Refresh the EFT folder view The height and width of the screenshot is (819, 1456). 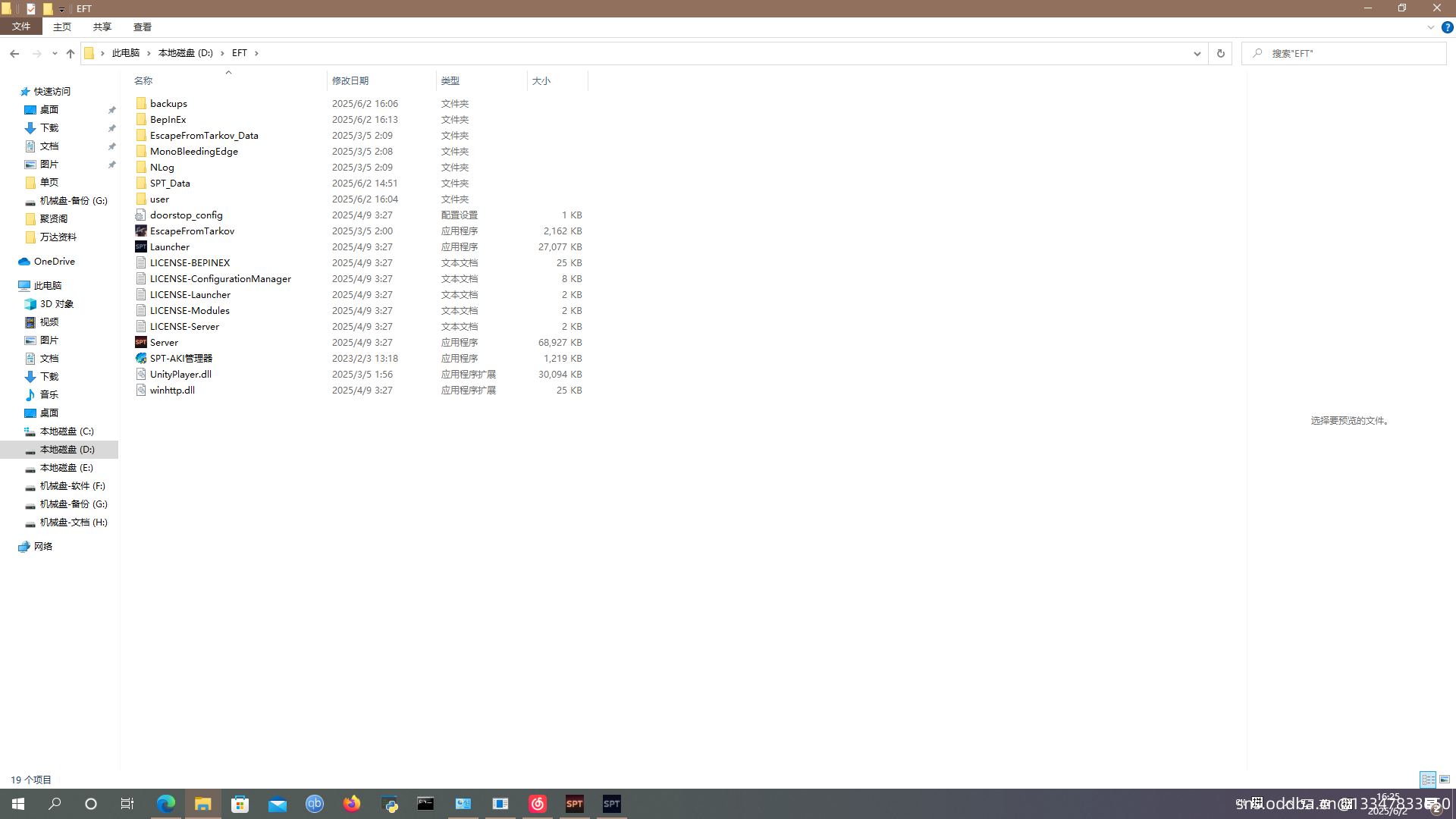coord(1220,53)
